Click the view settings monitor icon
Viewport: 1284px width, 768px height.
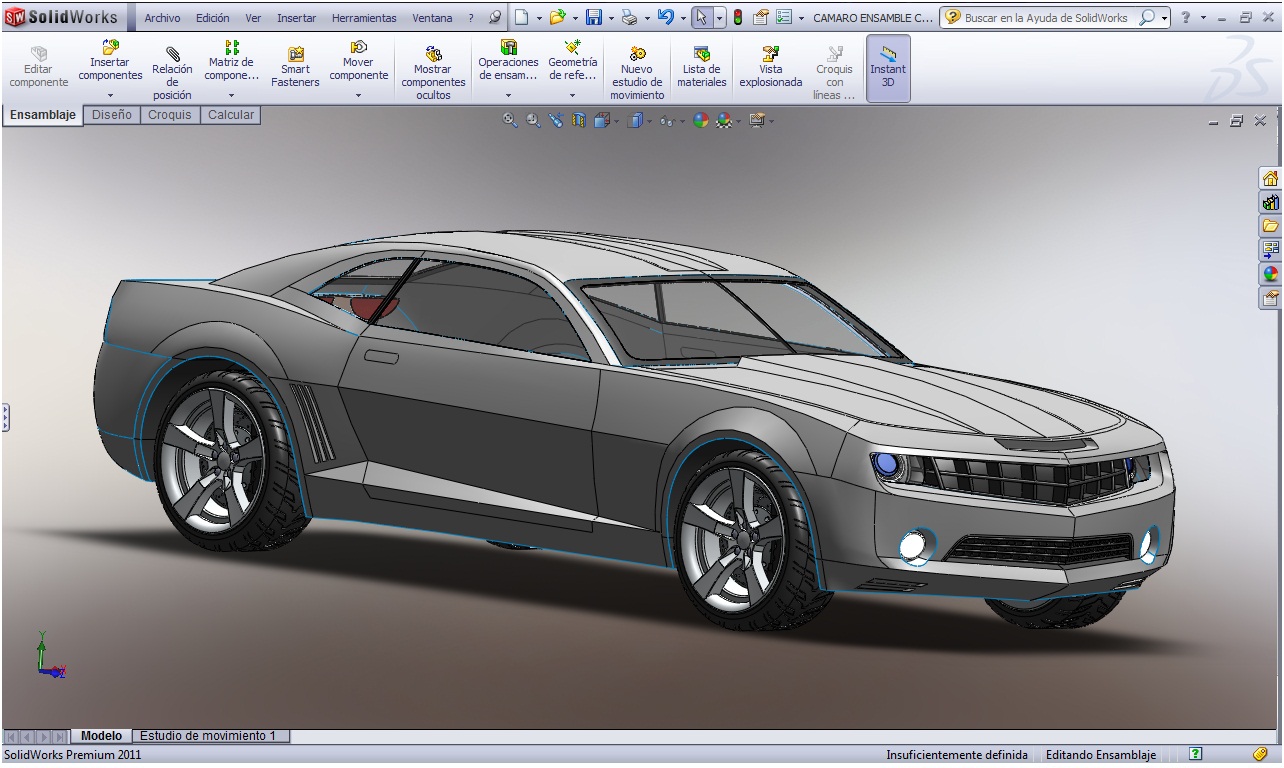coord(757,121)
